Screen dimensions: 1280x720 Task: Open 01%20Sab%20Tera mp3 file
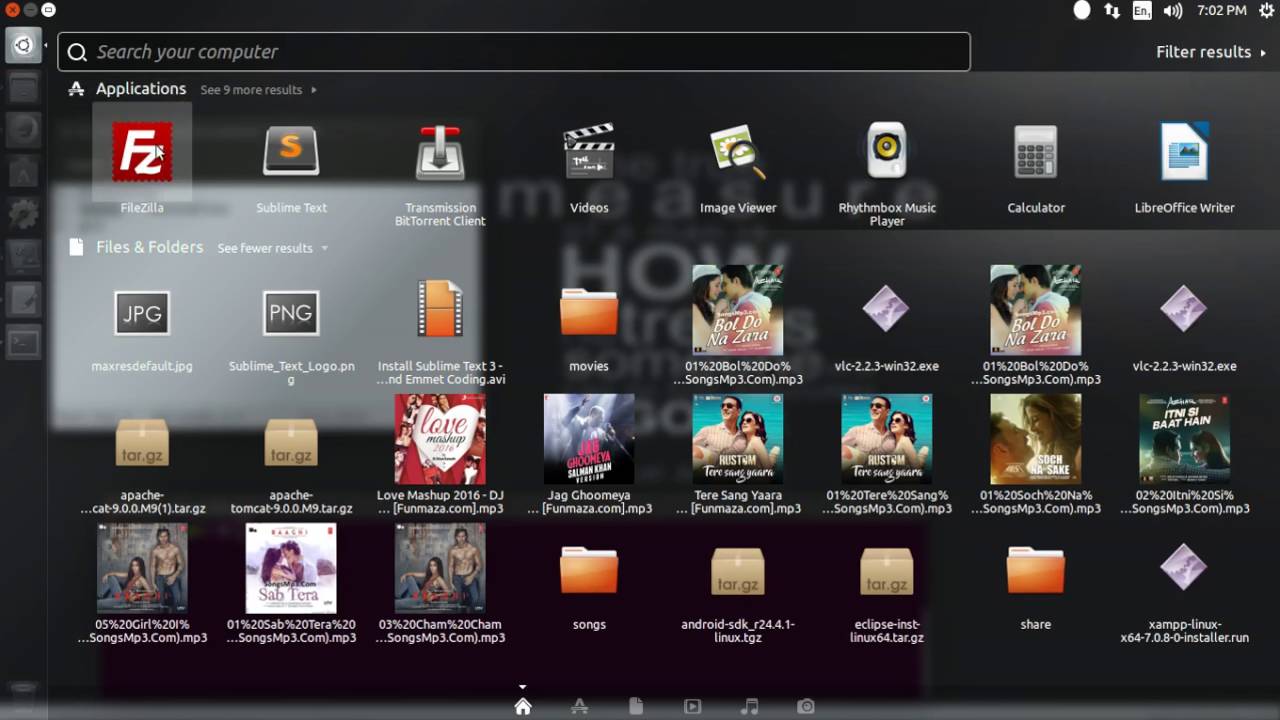291,568
